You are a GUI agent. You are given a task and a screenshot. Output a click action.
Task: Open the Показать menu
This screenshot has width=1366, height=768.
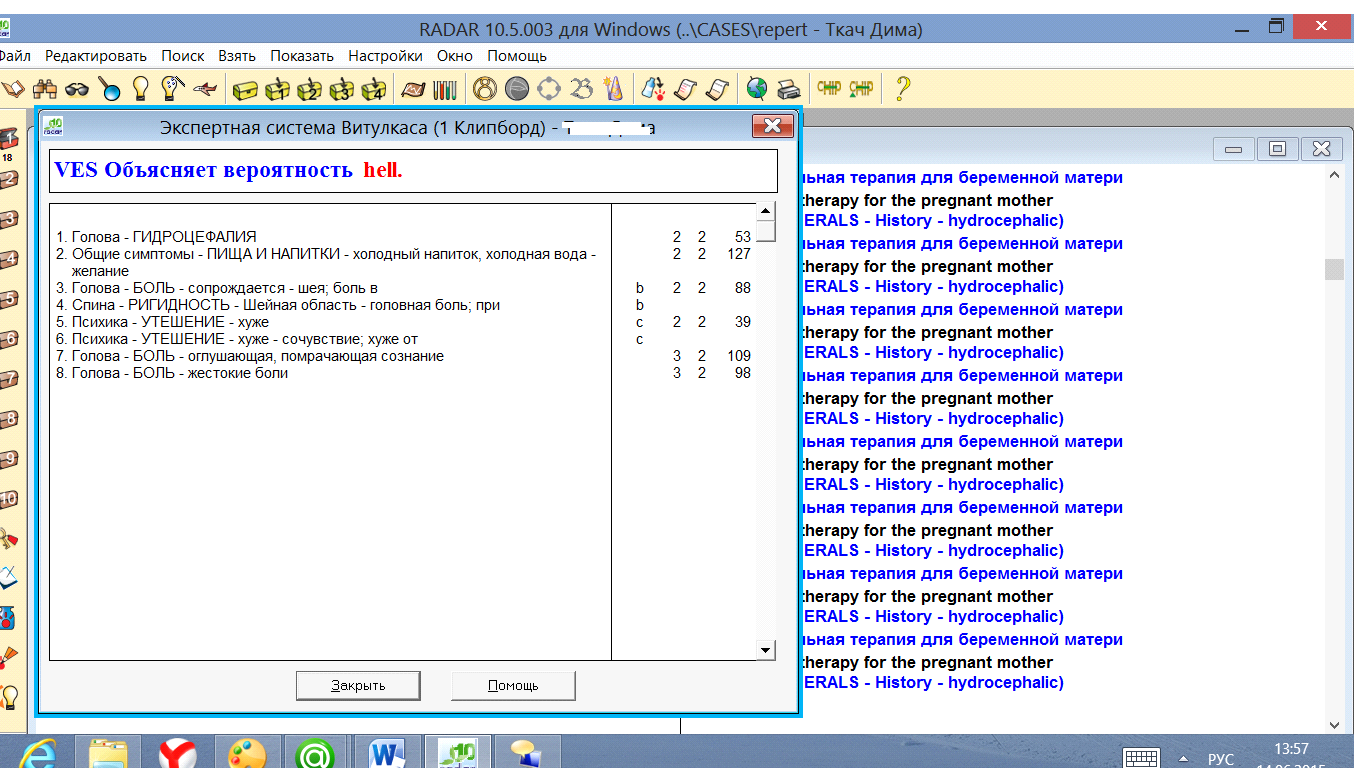302,56
